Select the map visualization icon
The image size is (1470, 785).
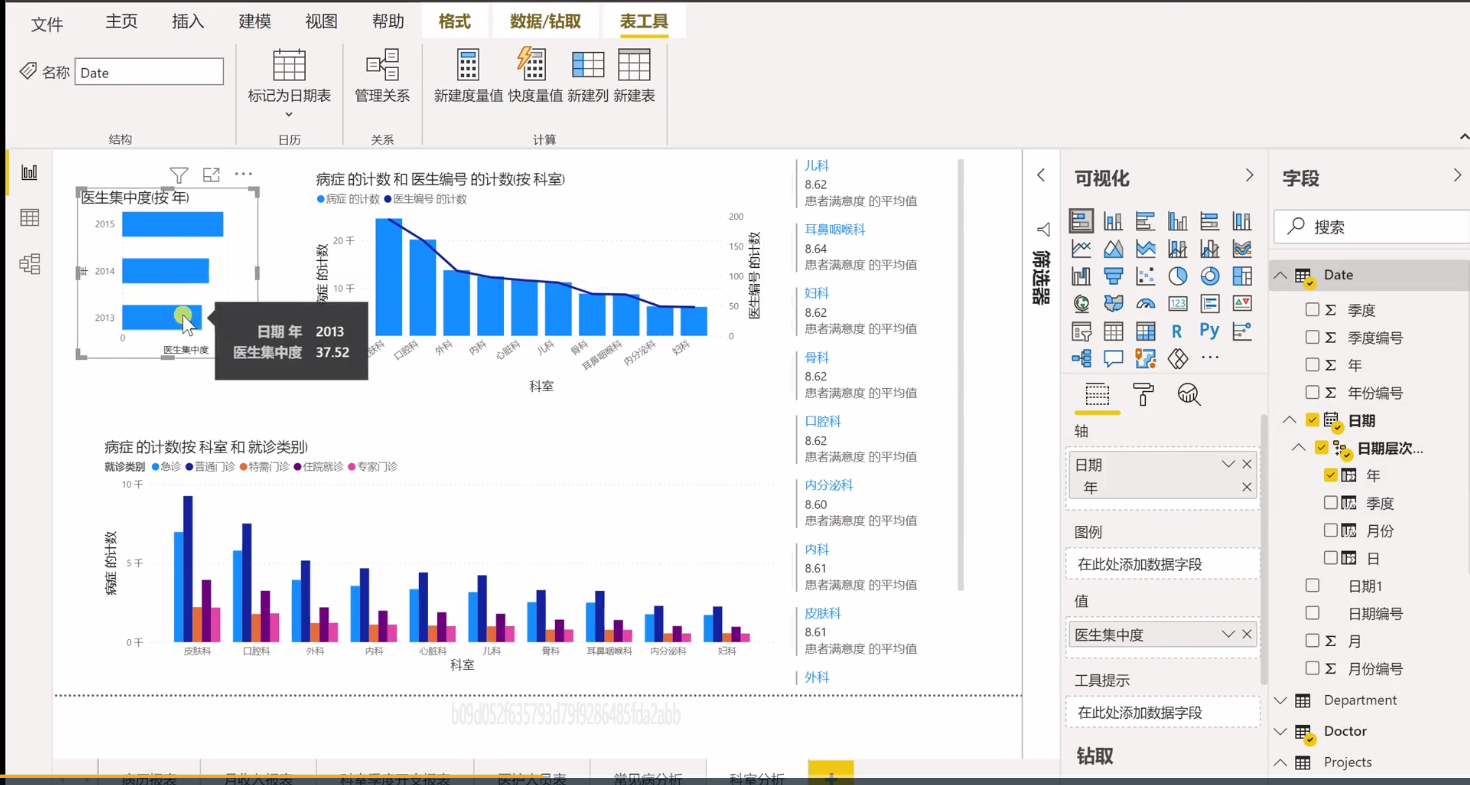[x=1082, y=303]
